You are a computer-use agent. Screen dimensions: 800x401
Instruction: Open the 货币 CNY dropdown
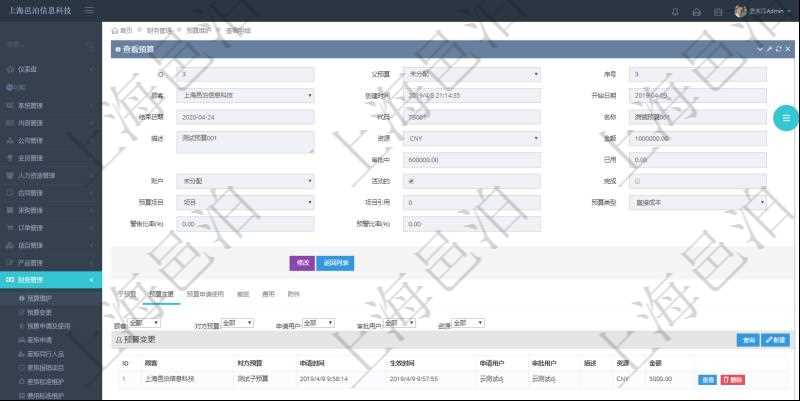tap(472, 138)
